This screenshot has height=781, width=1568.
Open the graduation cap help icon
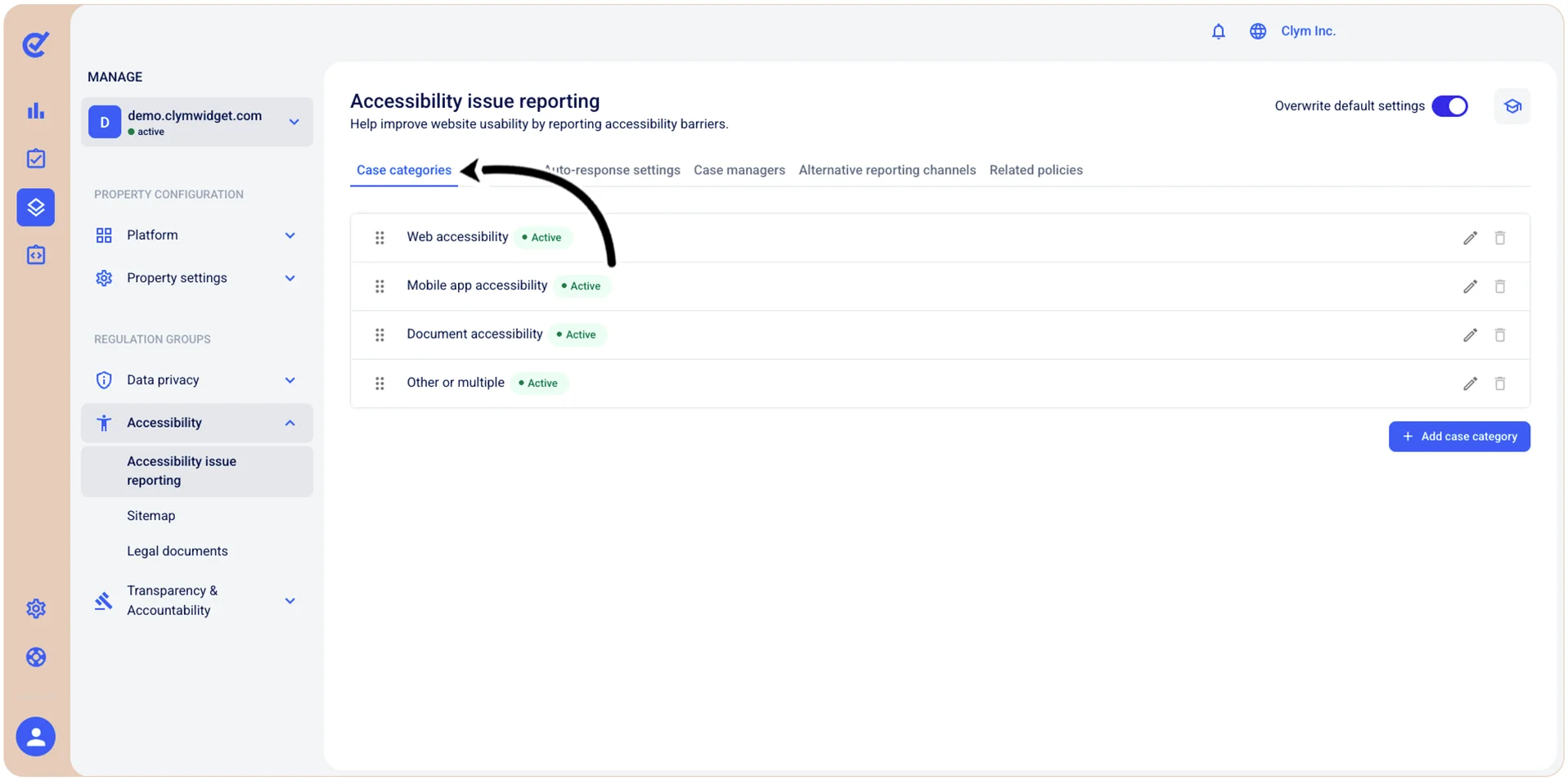point(1512,106)
